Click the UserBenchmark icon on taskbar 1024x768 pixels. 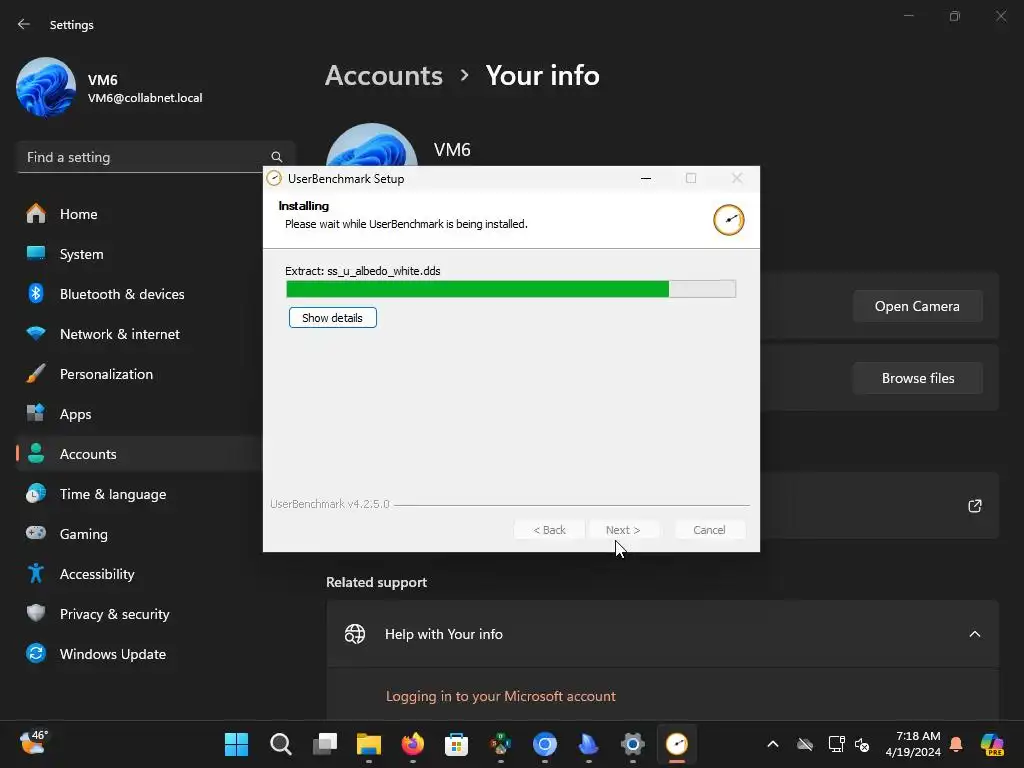[x=677, y=744]
